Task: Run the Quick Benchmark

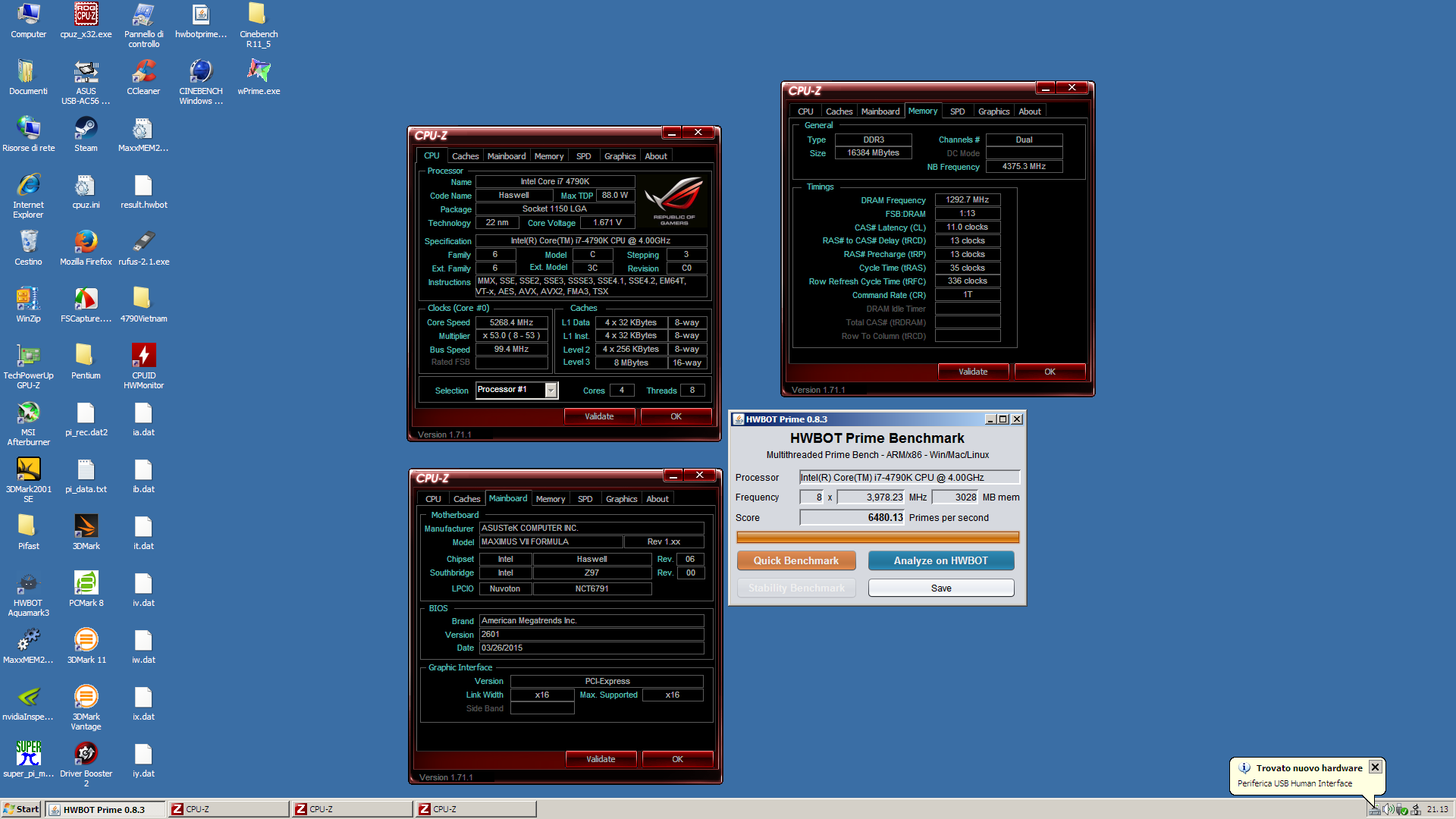Action: pos(796,560)
